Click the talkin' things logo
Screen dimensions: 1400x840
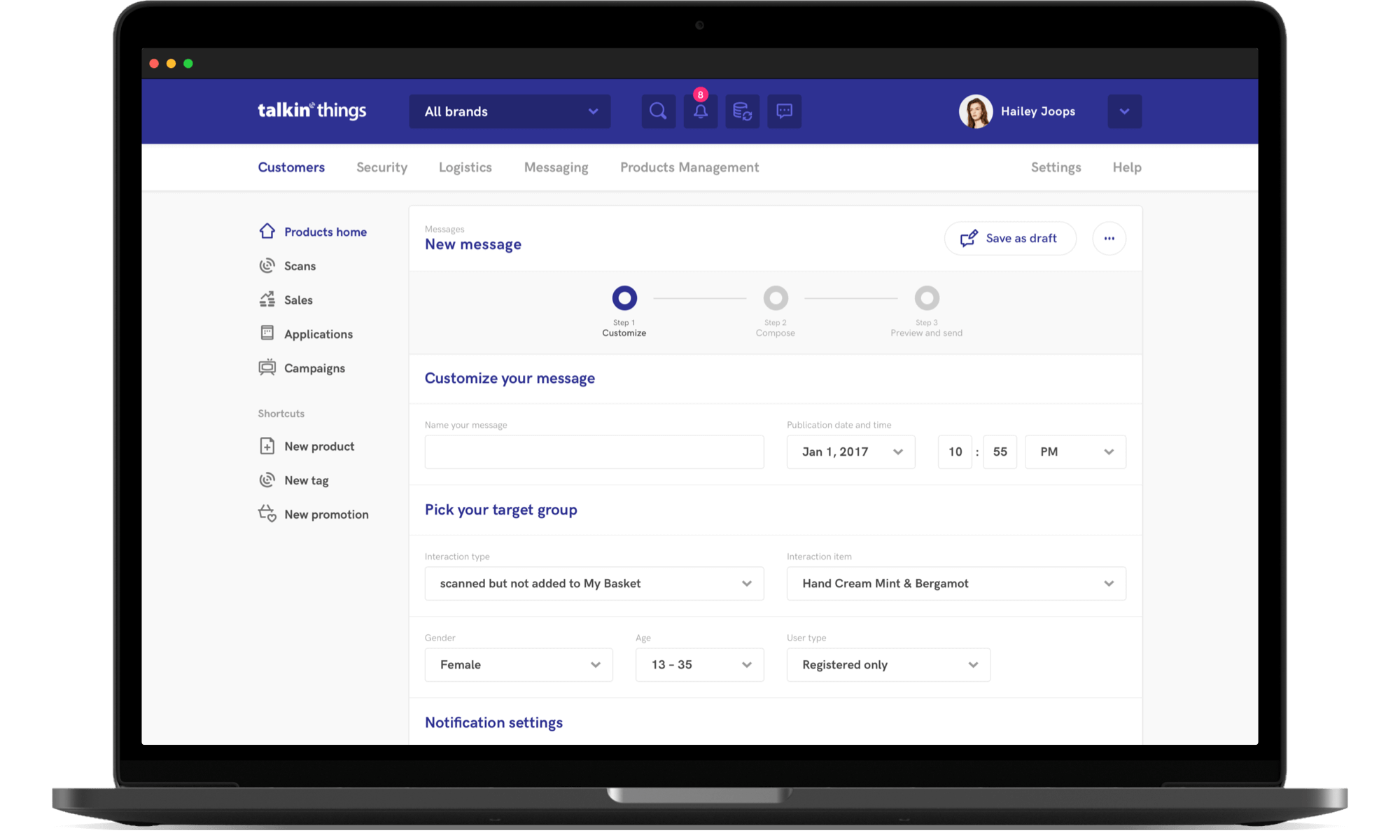(311, 111)
